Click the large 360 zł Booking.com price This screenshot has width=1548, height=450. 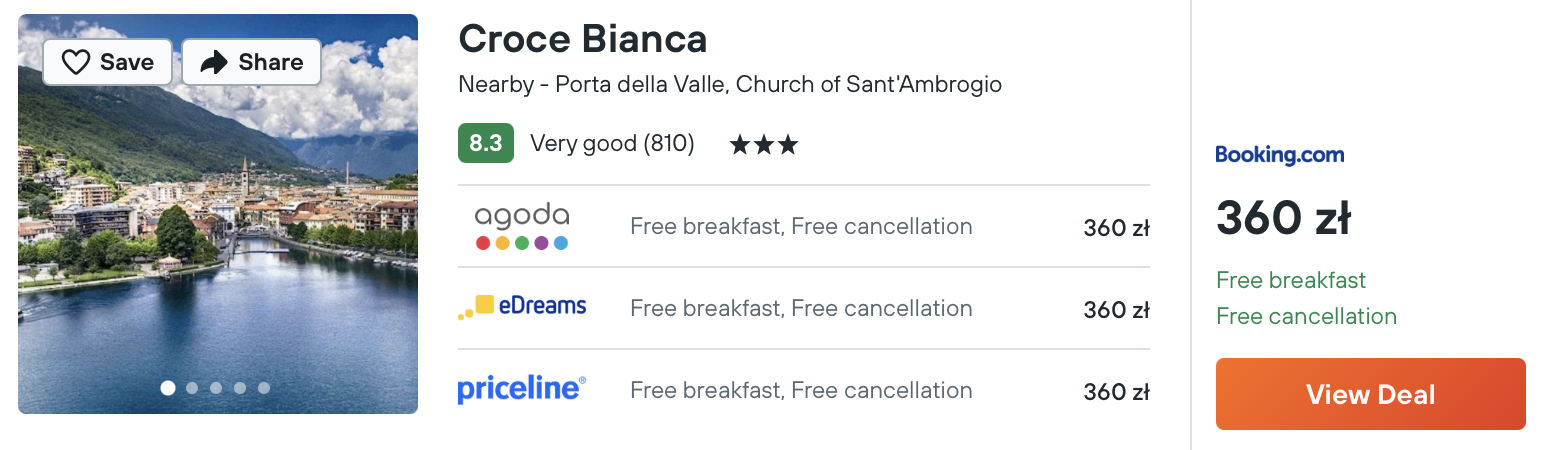[1284, 219]
